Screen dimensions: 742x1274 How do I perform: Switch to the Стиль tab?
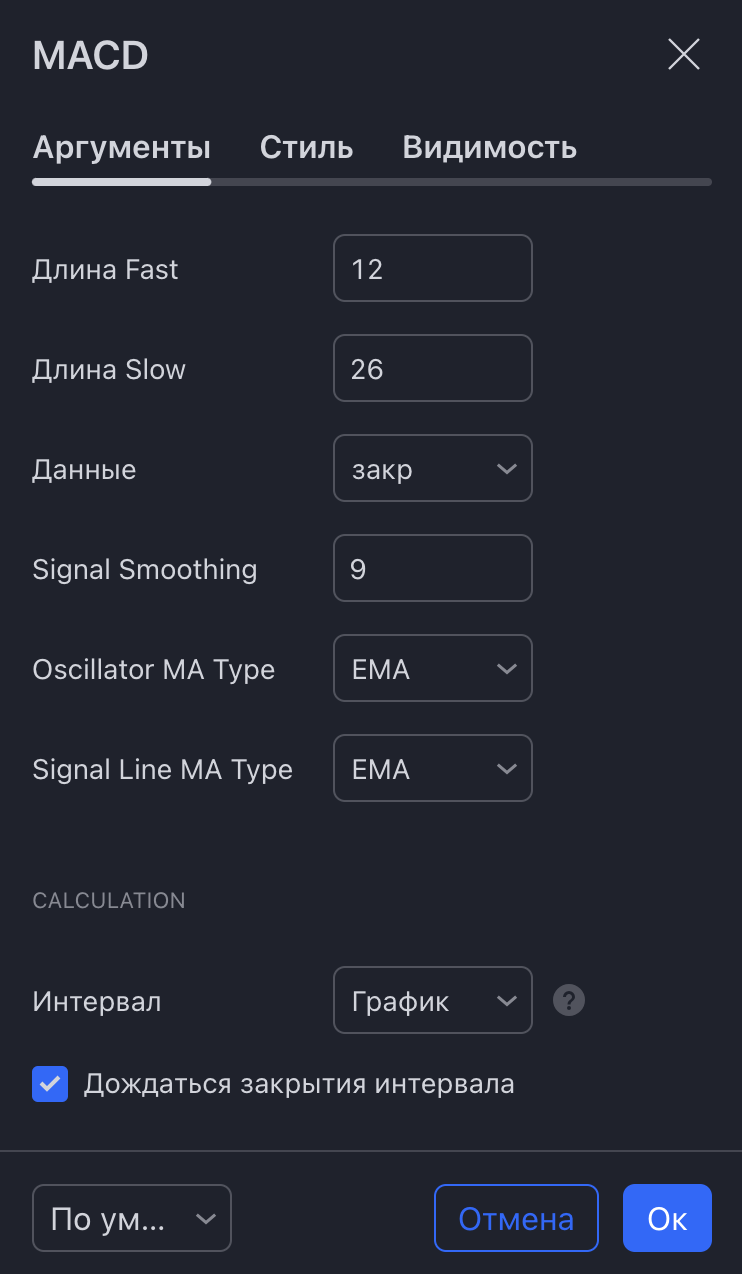point(306,148)
